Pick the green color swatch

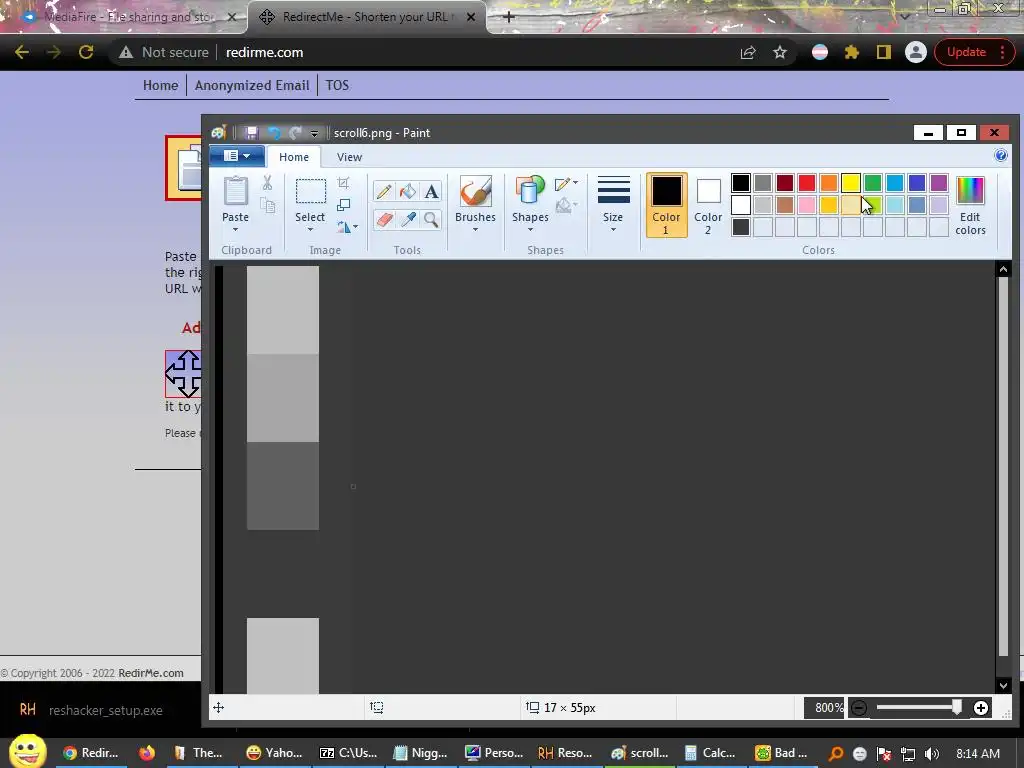tap(872, 183)
